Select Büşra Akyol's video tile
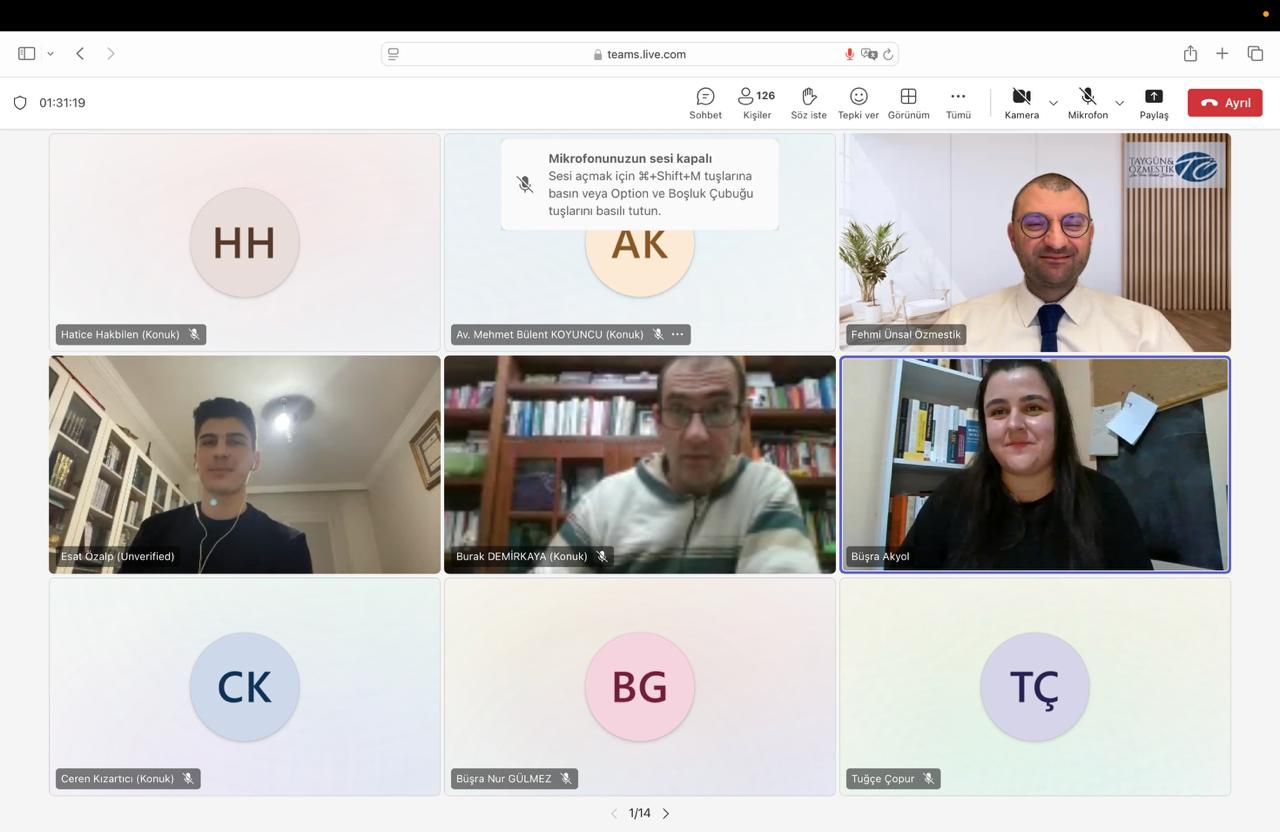Image resolution: width=1280 pixels, height=832 pixels. pyautogui.click(x=1034, y=464)
